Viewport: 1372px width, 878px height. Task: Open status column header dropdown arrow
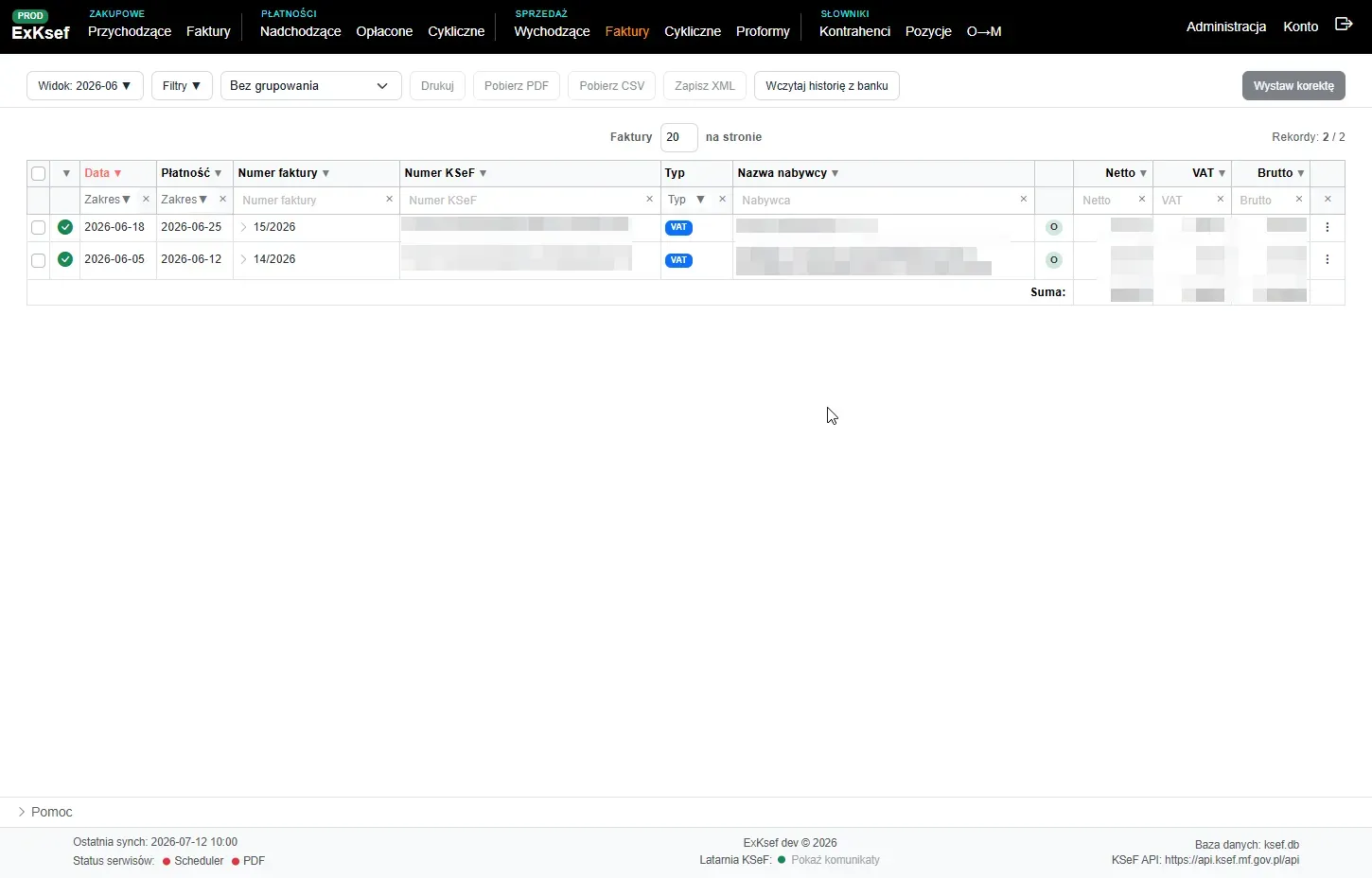coord(65,173)
